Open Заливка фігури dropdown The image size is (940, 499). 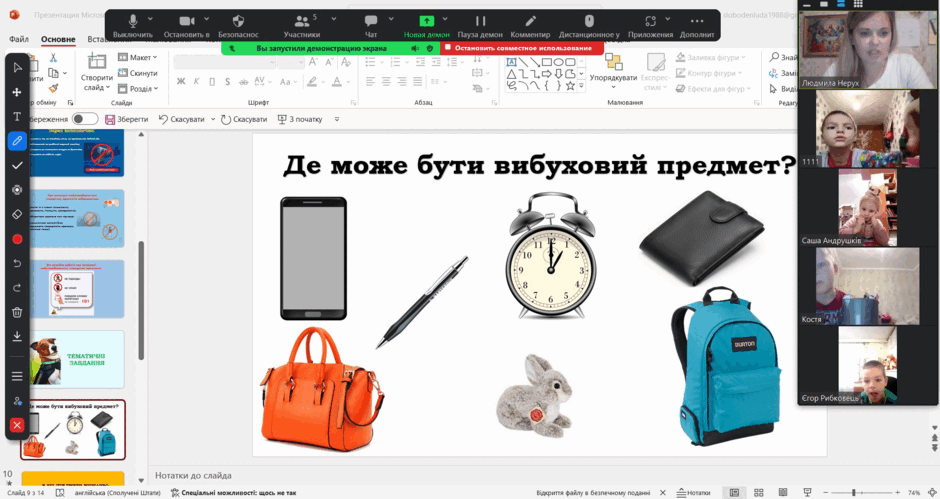(x=711, y=58)
